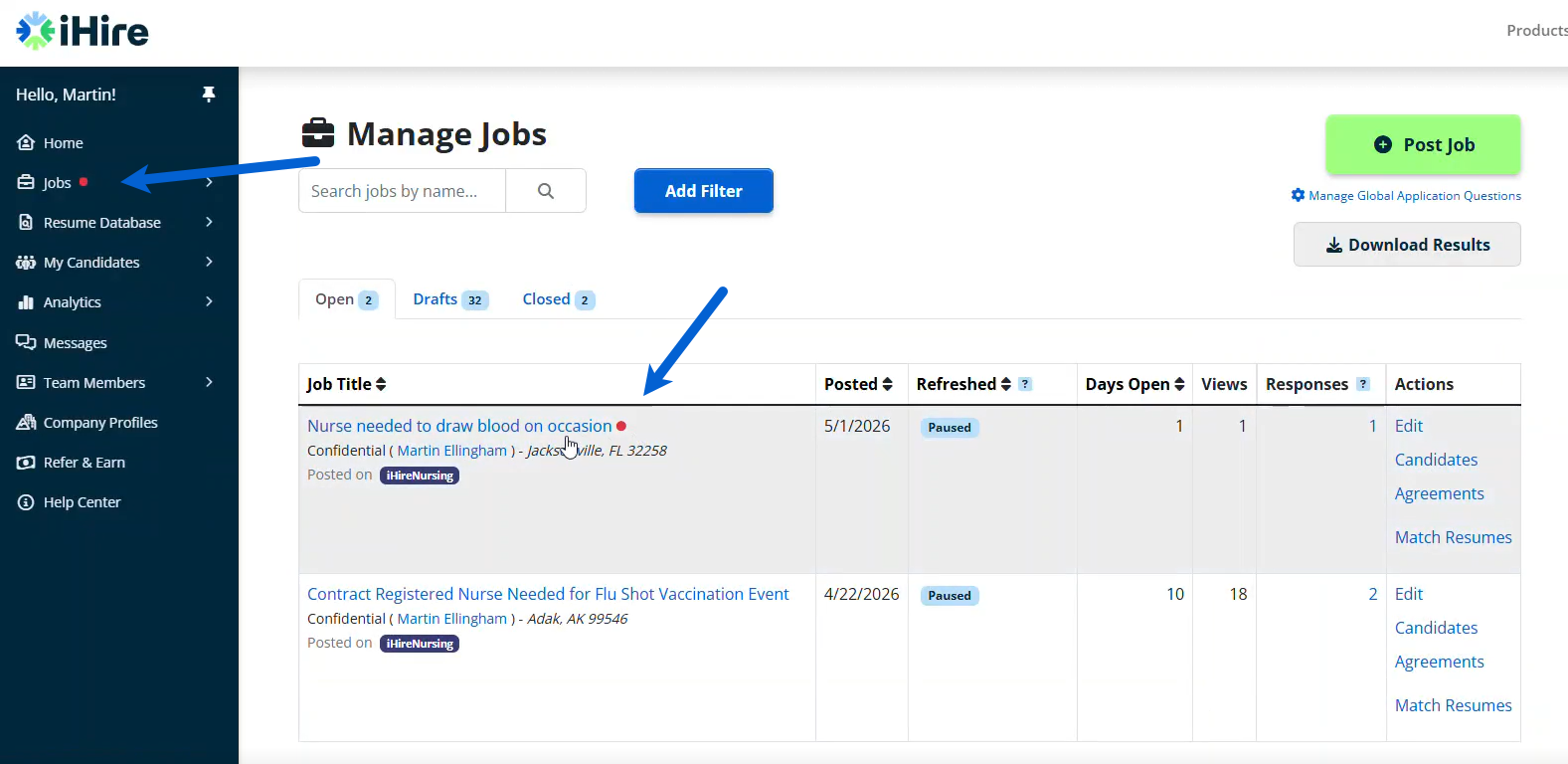Click Edit for the draw blood job
The width and height of the screenshot is (1568, 764).
(x=1409, y=426)
